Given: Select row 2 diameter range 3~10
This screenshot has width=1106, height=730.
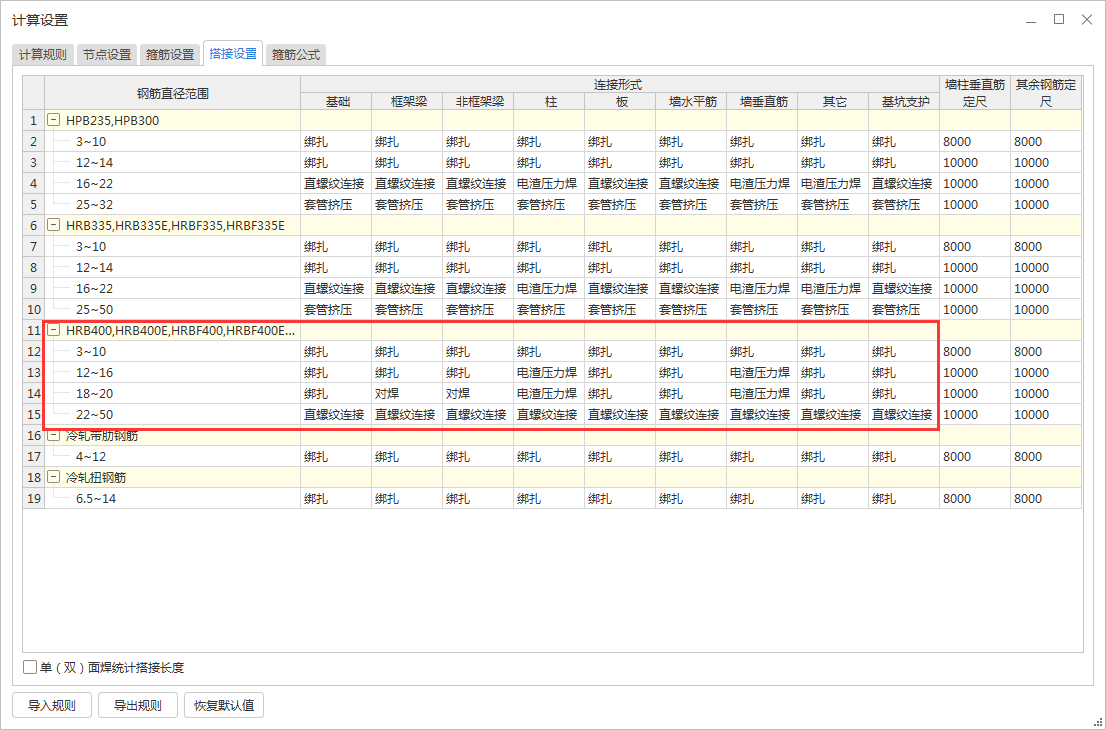Looking at the screenshot, I should tap(173, 141).
